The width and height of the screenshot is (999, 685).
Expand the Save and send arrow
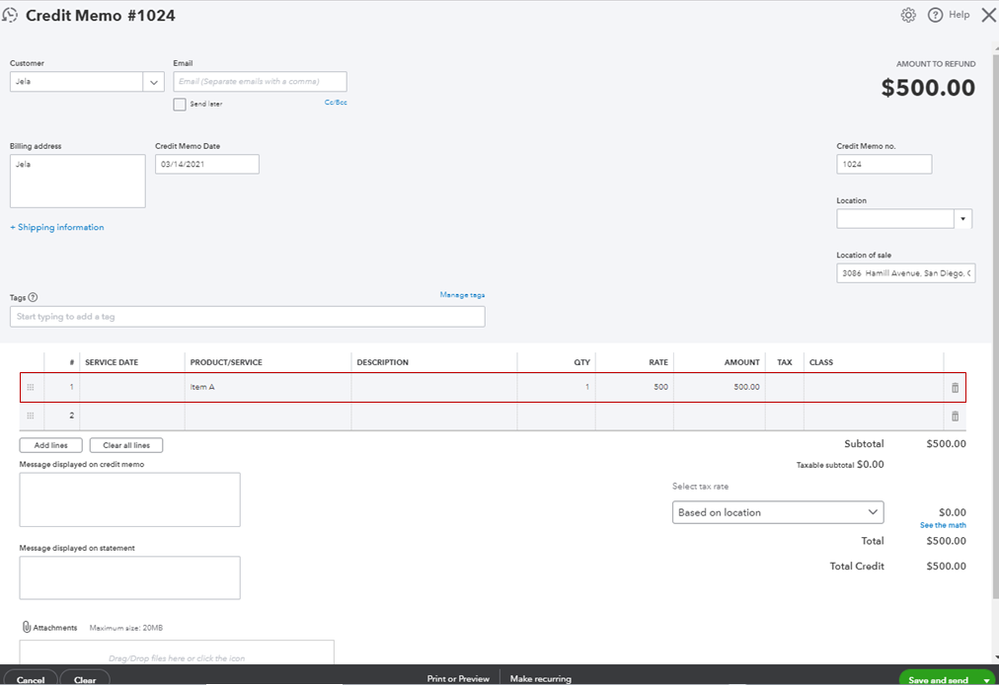(986, 680)
